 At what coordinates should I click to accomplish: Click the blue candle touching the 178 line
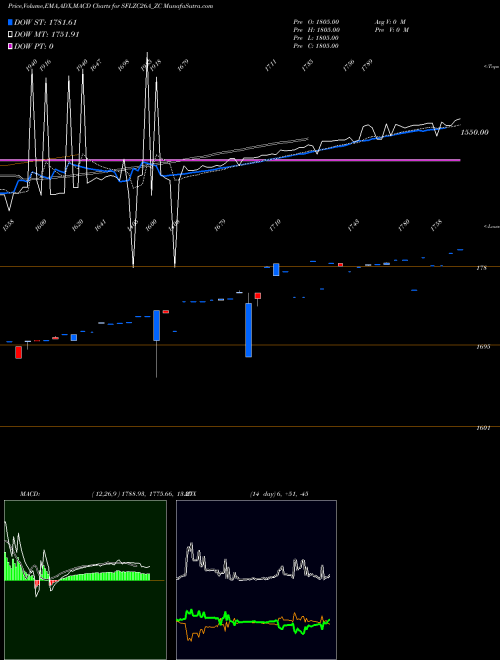276,269
